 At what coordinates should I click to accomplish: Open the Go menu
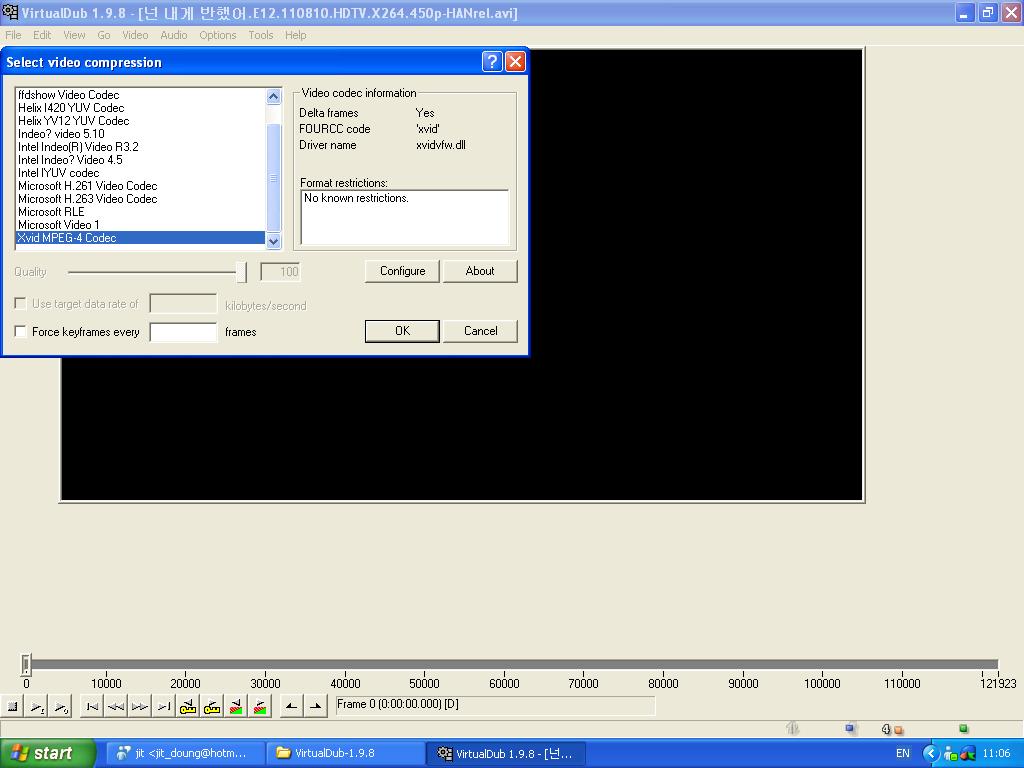104,35
